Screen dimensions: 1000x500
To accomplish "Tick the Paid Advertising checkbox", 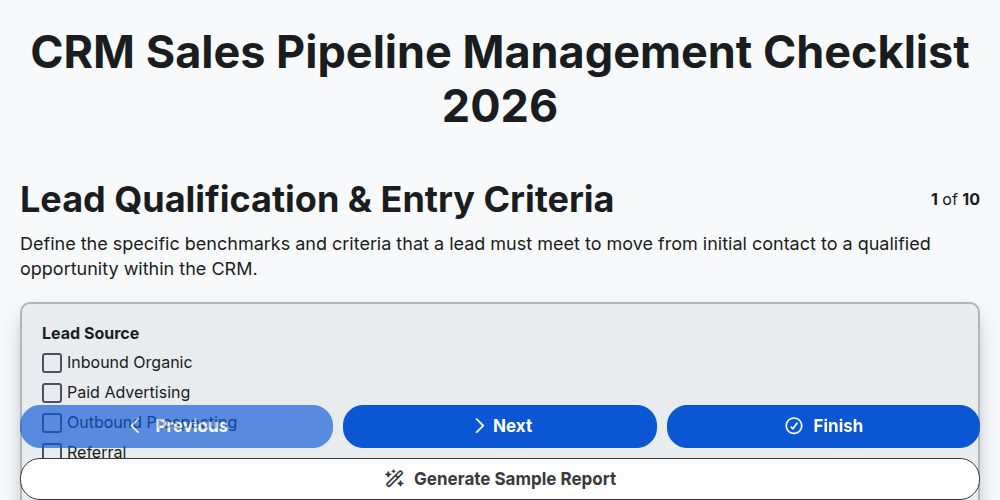I will pos(52,392).
